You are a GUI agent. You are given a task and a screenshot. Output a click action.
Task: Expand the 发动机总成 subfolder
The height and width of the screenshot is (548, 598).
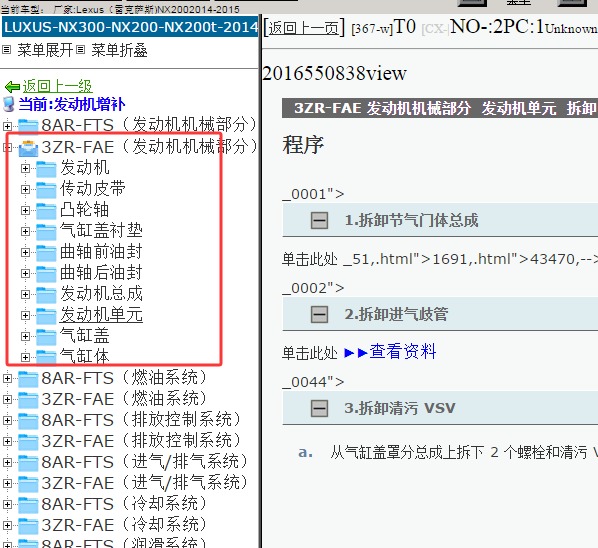(x=25, y=294)
